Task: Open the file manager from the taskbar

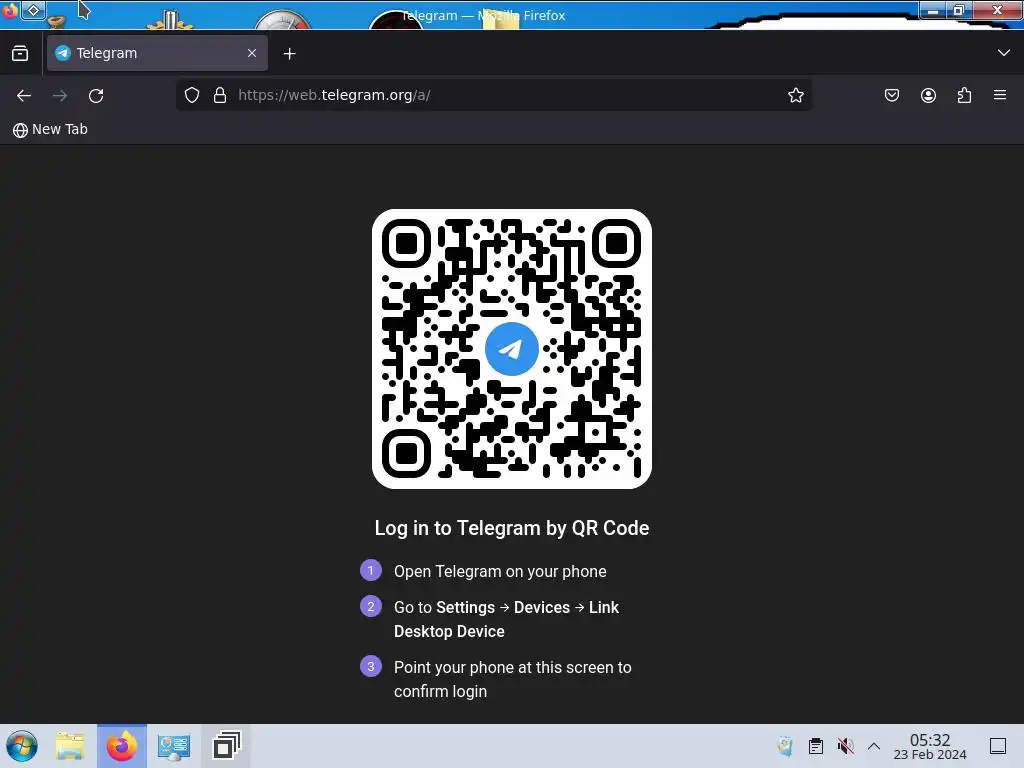Action: tap(70, 746)
